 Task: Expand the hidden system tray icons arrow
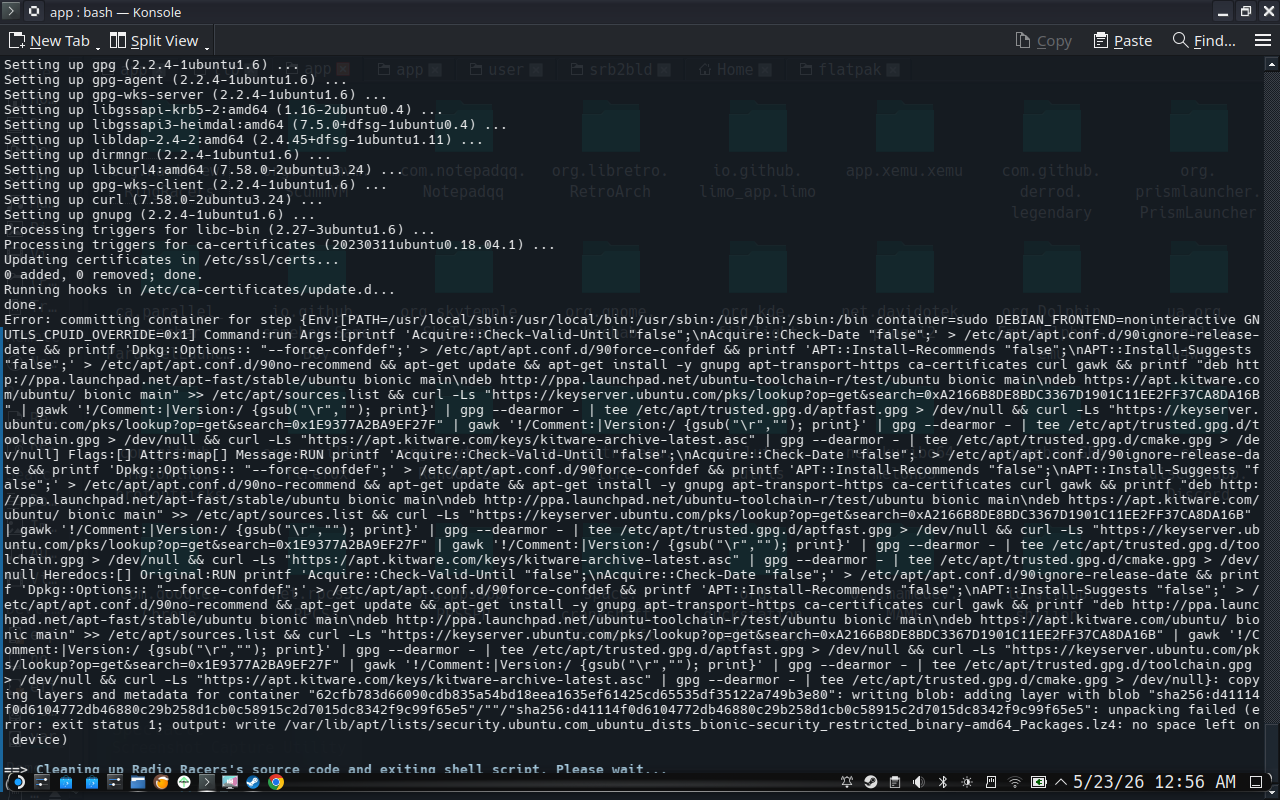pos(1061,782)
